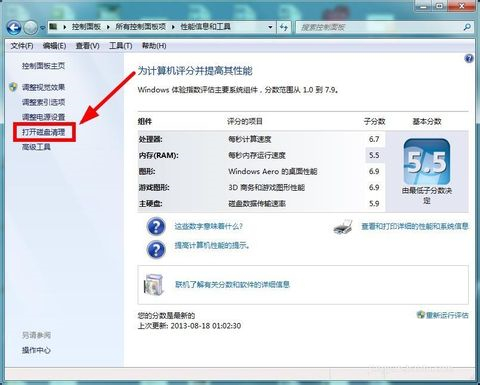Open 调整视觉效果 link
This screenshot has width=480, height=385.
[x=43, y=87]
